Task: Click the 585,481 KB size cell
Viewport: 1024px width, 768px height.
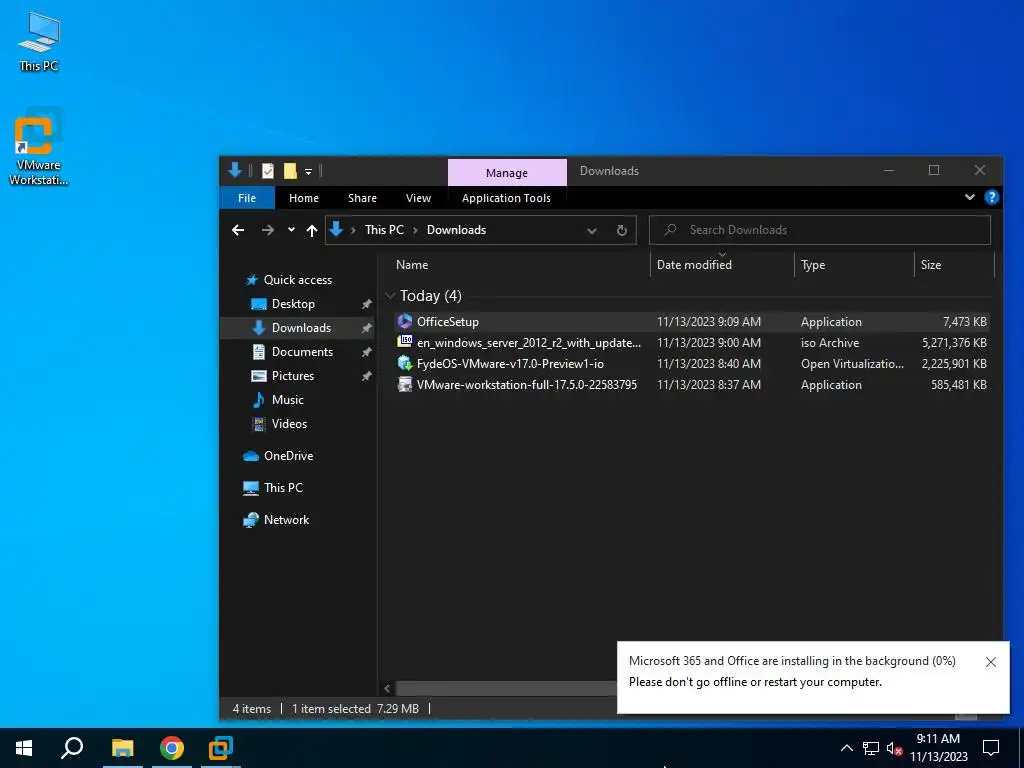Action: (959, 385)
